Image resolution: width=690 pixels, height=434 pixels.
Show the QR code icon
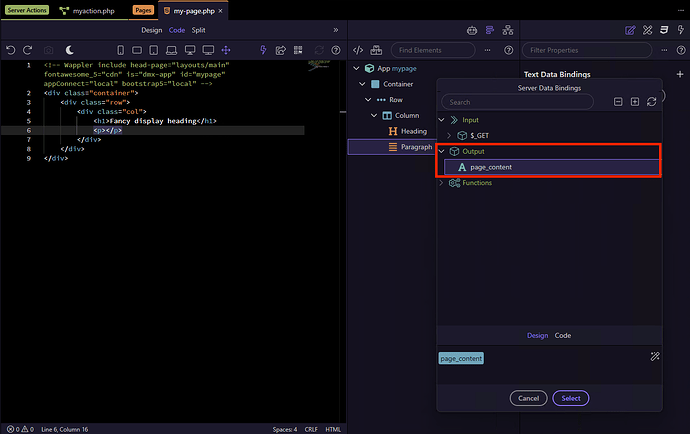pos(298,50)
